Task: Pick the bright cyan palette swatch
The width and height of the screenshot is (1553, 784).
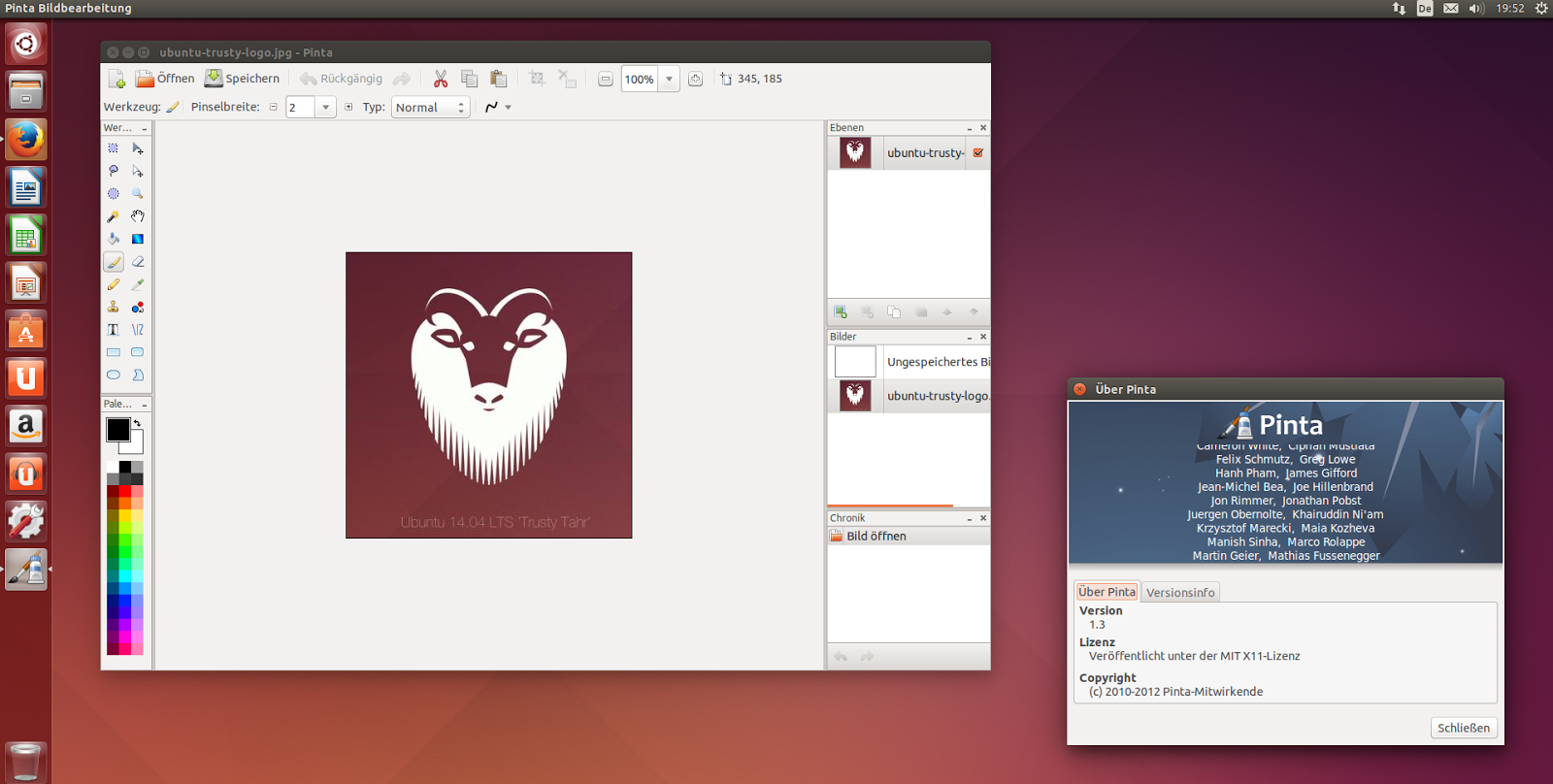Action: (125, 575)
